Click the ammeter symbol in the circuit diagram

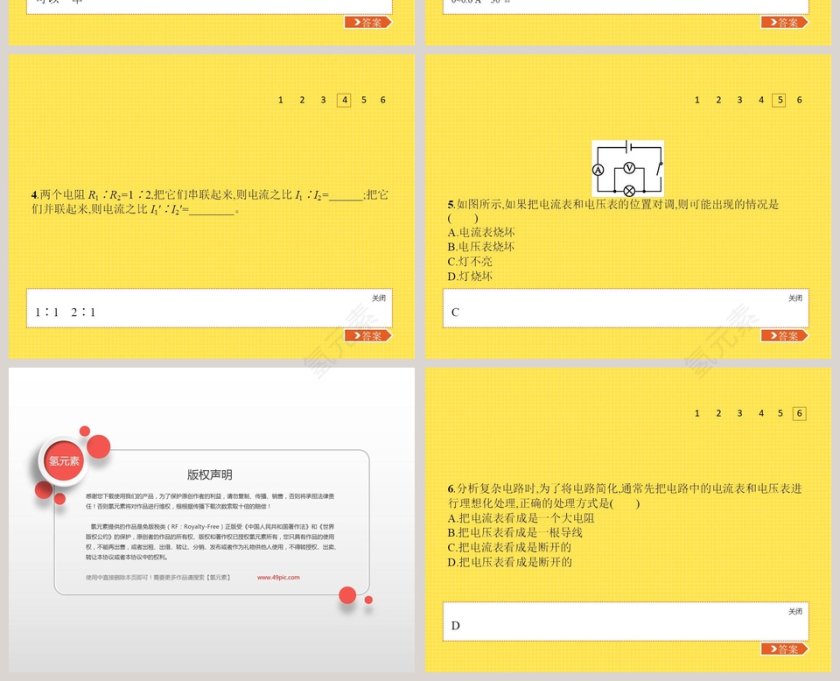pyautogui.click(x=598, y=171)
